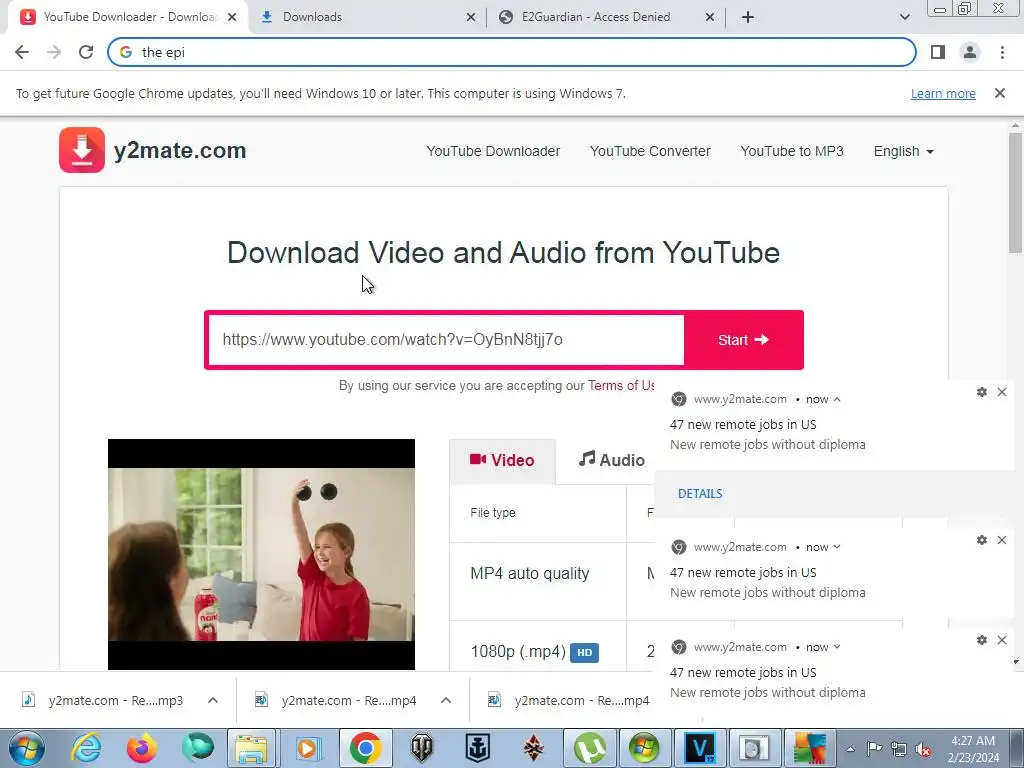Reload the page with the refresh icon
Viewport: 1024px width, 768px height.
tap(86, 52)
